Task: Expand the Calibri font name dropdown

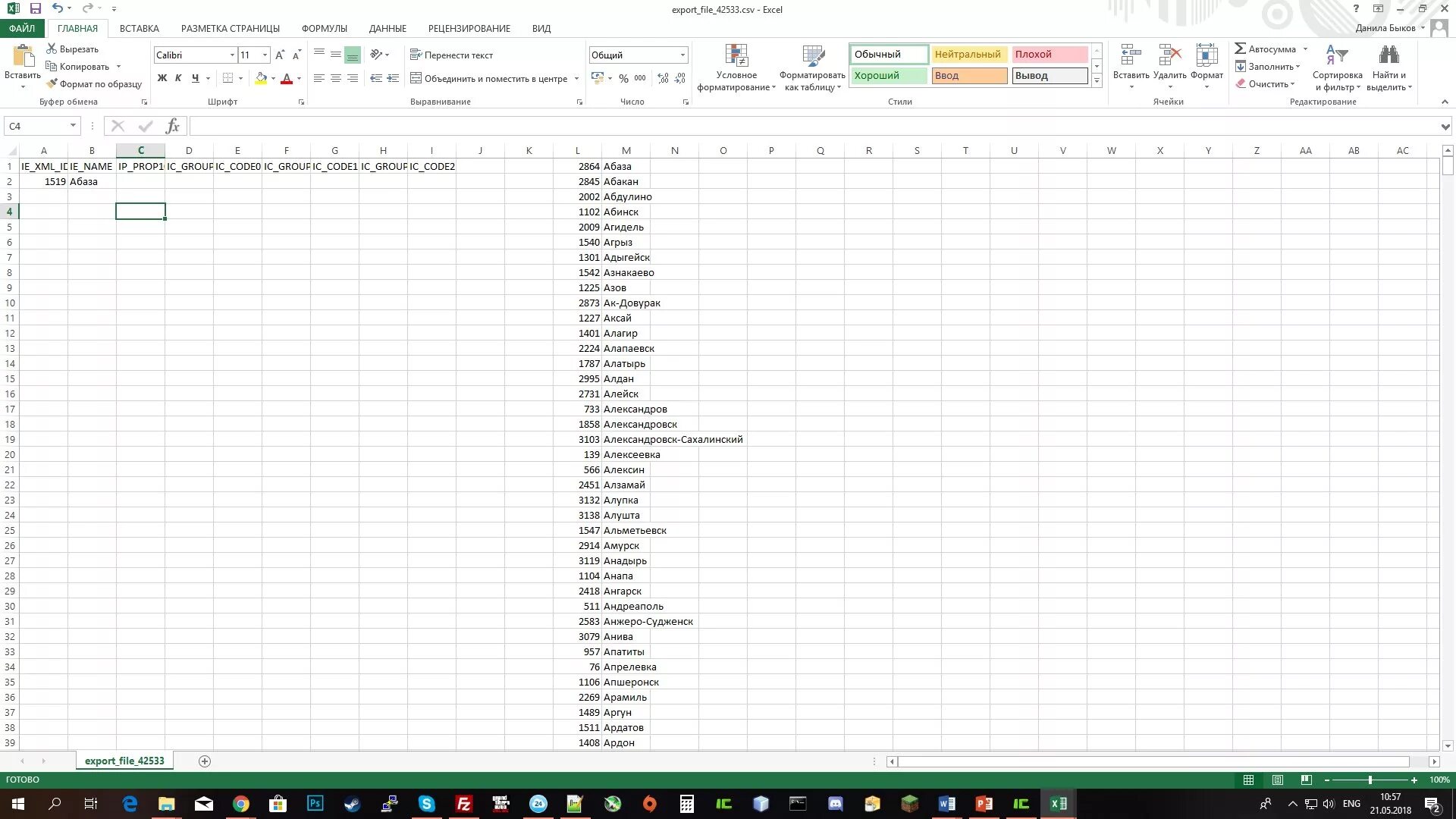Action: [232, 55]
